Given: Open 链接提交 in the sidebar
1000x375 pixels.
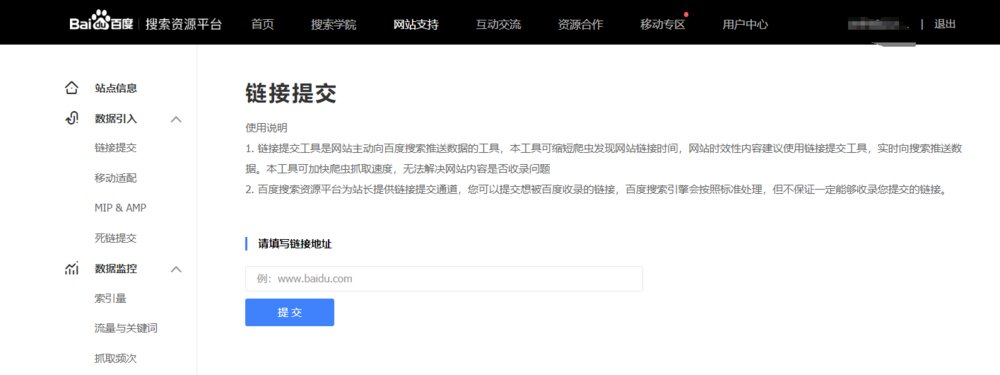Looking at the screenshot, I should coord(115,148).
